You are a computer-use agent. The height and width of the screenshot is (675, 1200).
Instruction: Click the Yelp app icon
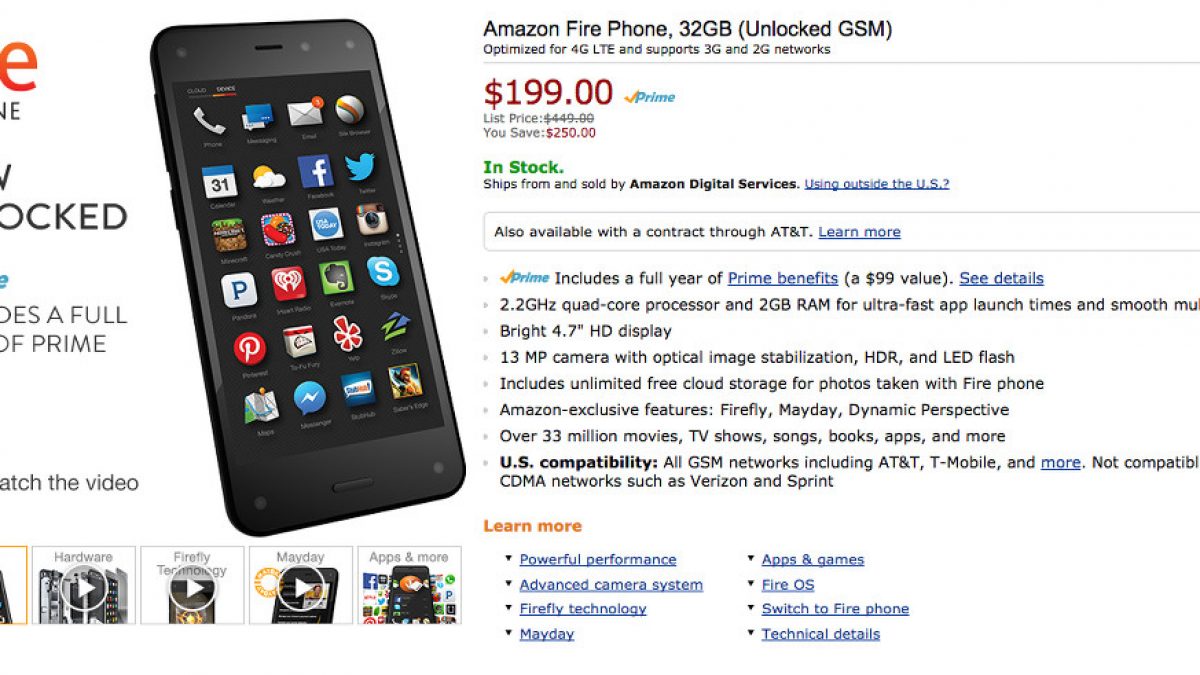[x=348, y=334]
